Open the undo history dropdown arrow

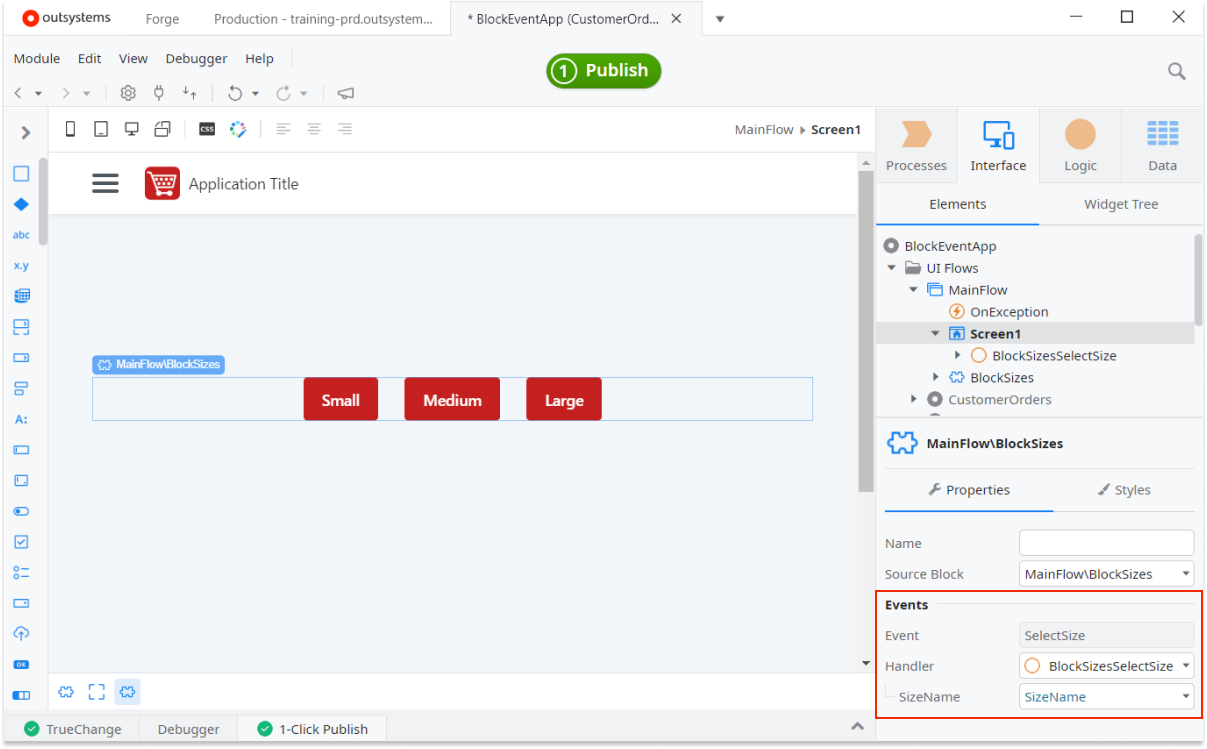pos(255,93)
